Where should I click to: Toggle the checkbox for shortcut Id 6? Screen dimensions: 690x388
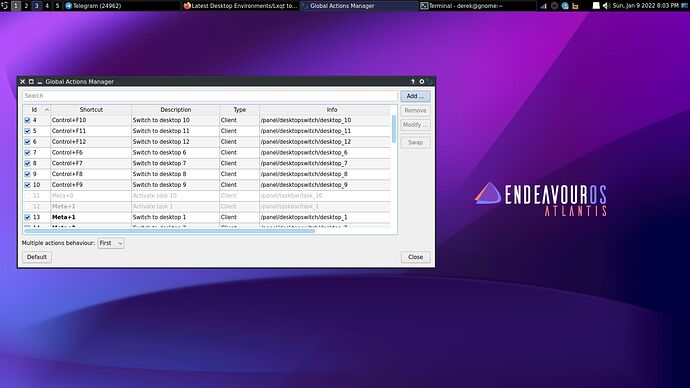[27, 142]
